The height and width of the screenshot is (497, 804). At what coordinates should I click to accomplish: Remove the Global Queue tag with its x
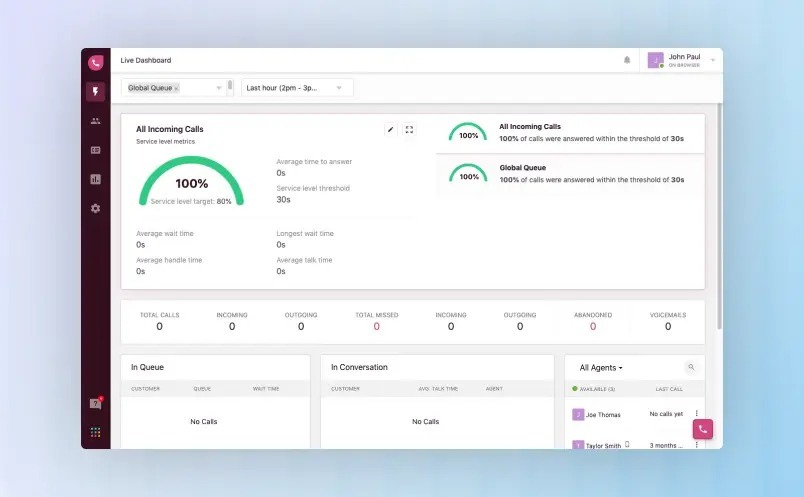(176, 88)
